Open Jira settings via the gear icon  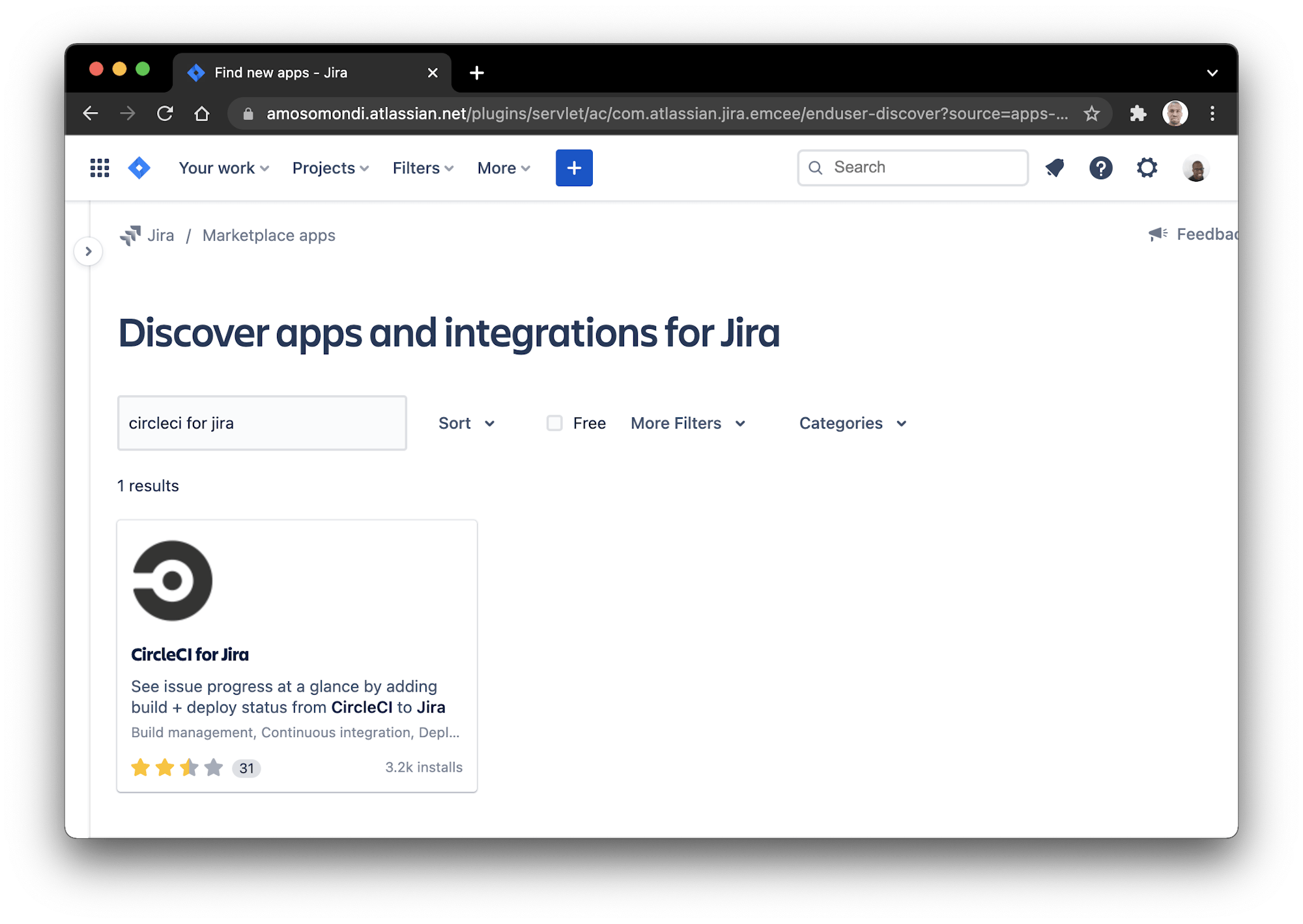click(x=1147, y=167)
